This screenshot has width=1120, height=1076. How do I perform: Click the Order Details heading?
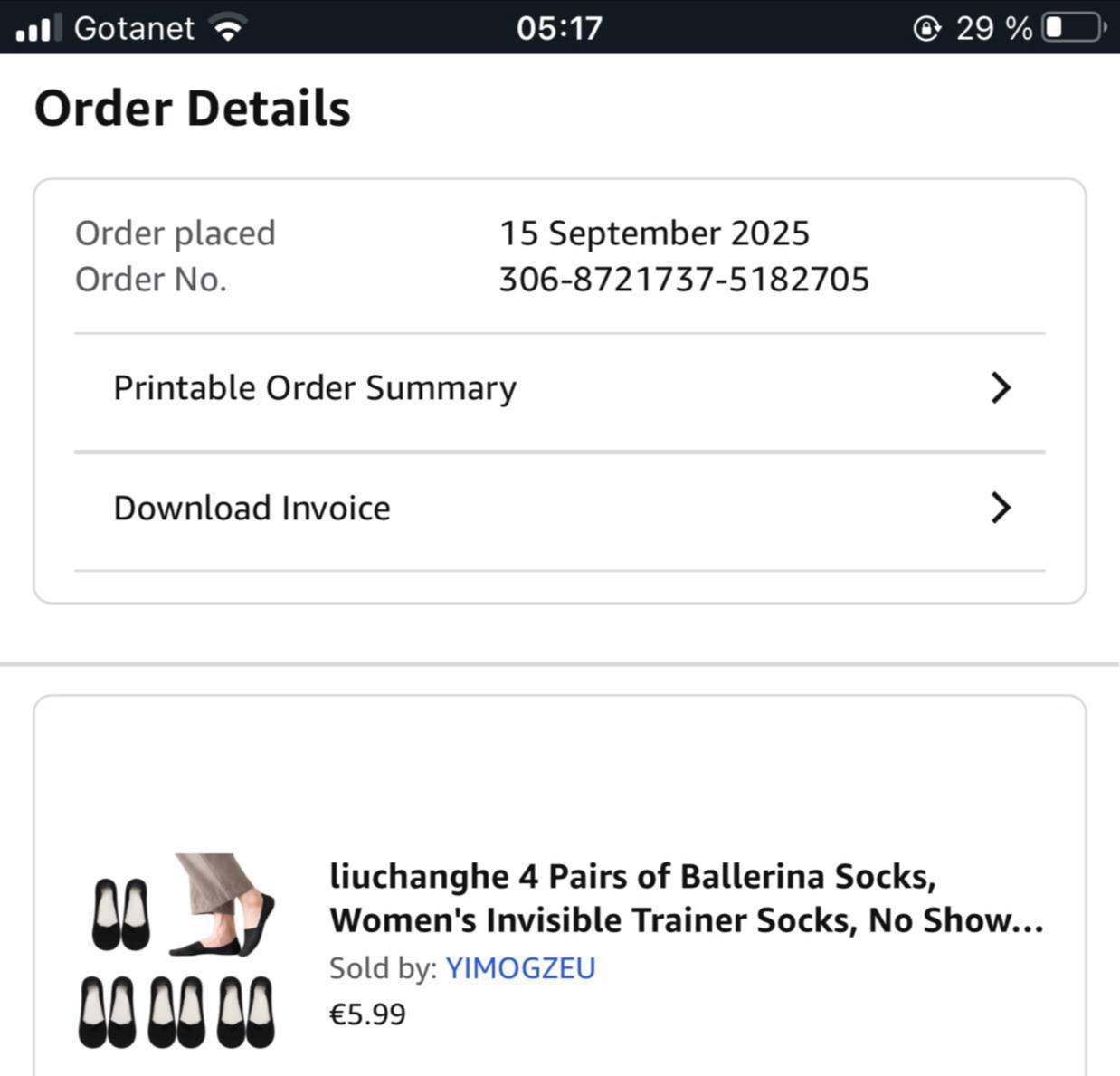tap(192, 109)
